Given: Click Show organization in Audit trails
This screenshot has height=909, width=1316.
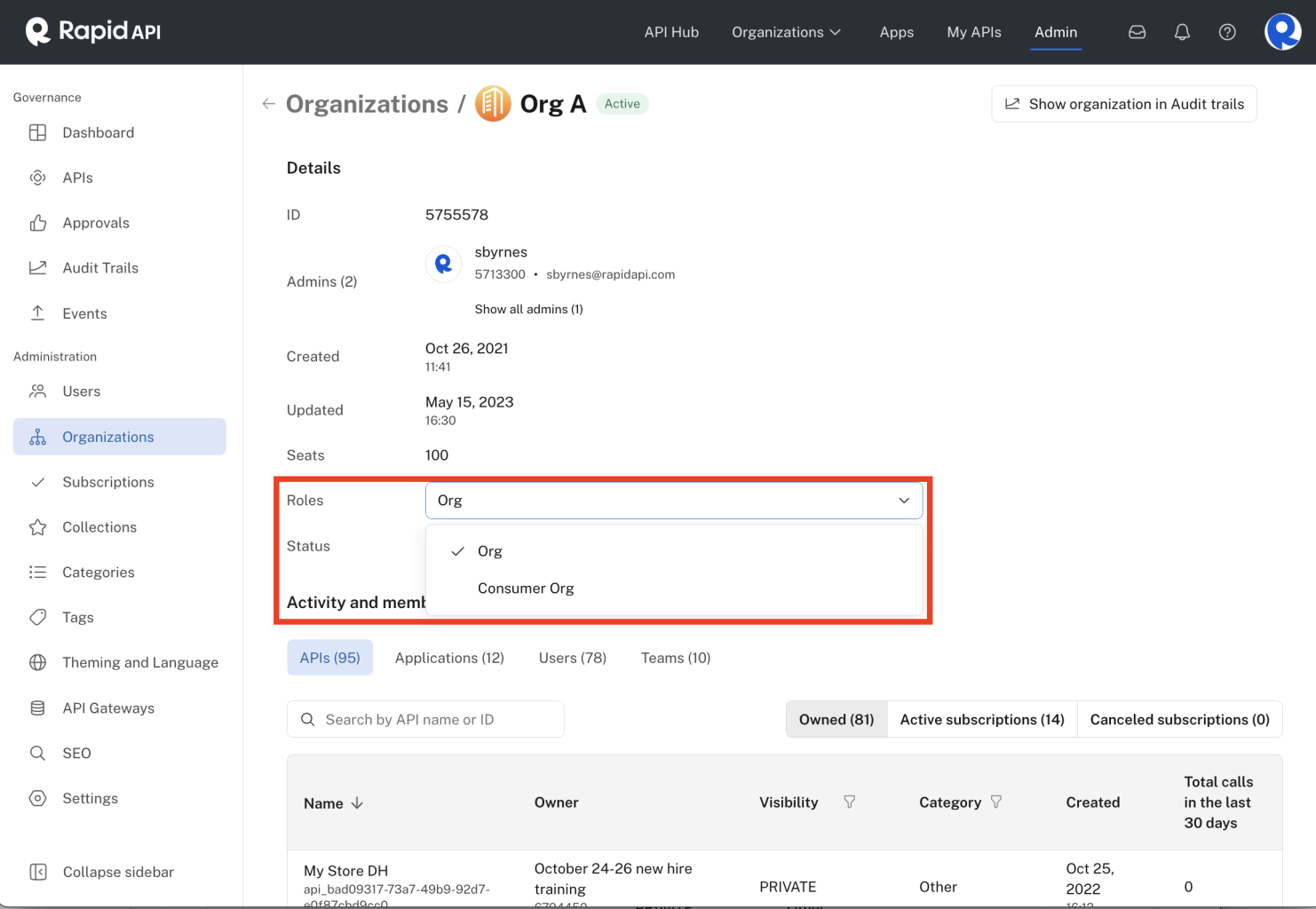Looking at the screenshot, I should [1124, 104].
